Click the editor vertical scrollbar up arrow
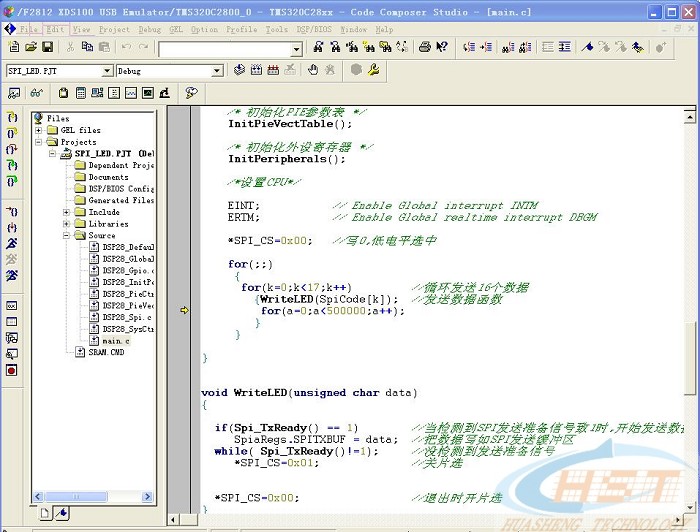Screen dimensions: 700x532 click(x=690, y=117)
